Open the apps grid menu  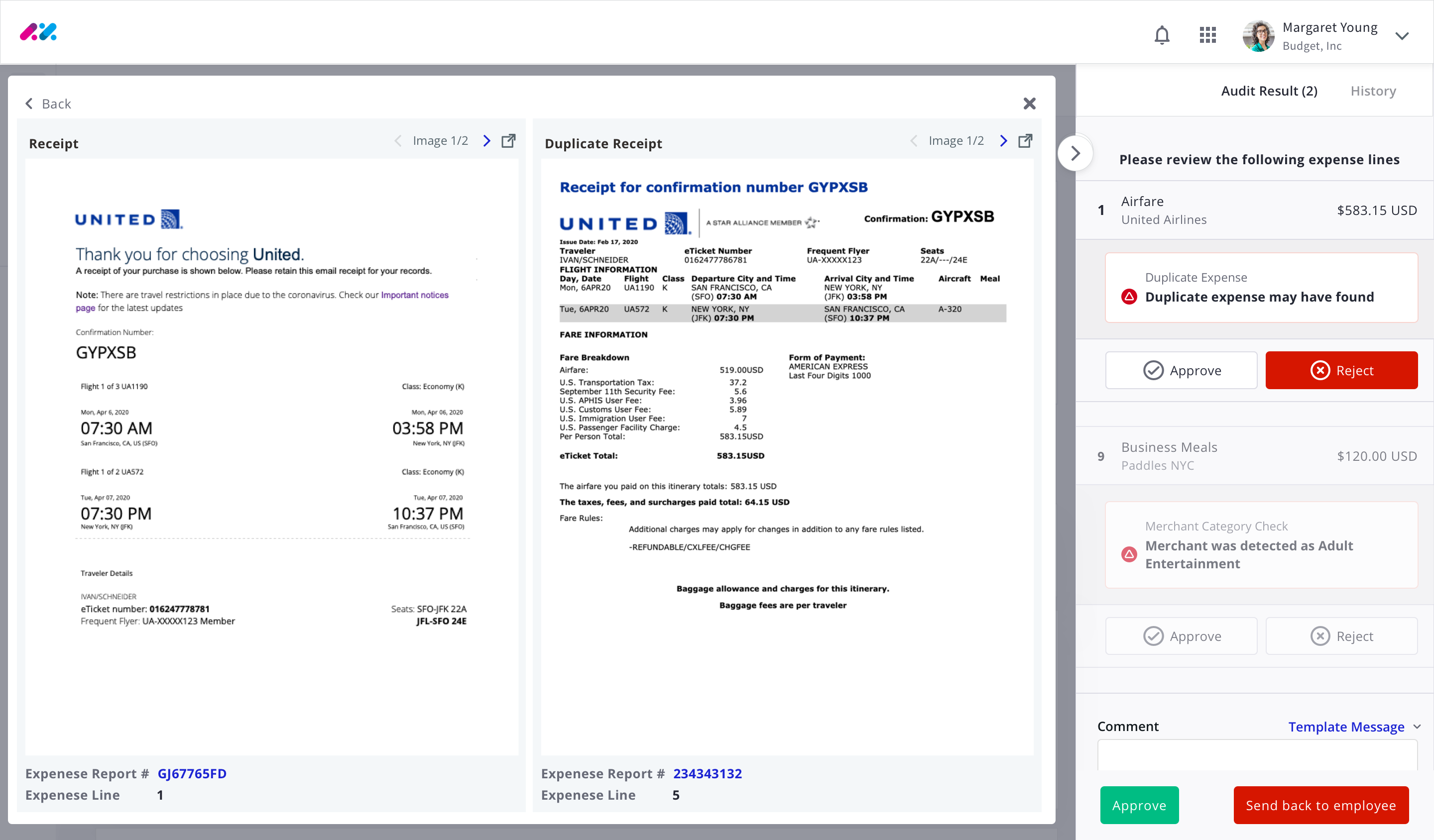[x=1207, y=35]
